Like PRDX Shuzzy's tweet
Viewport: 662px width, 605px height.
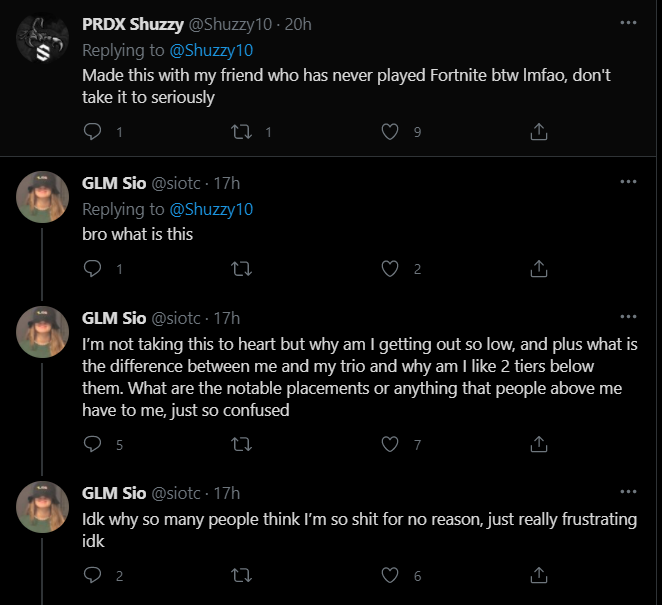pos(391,131)
